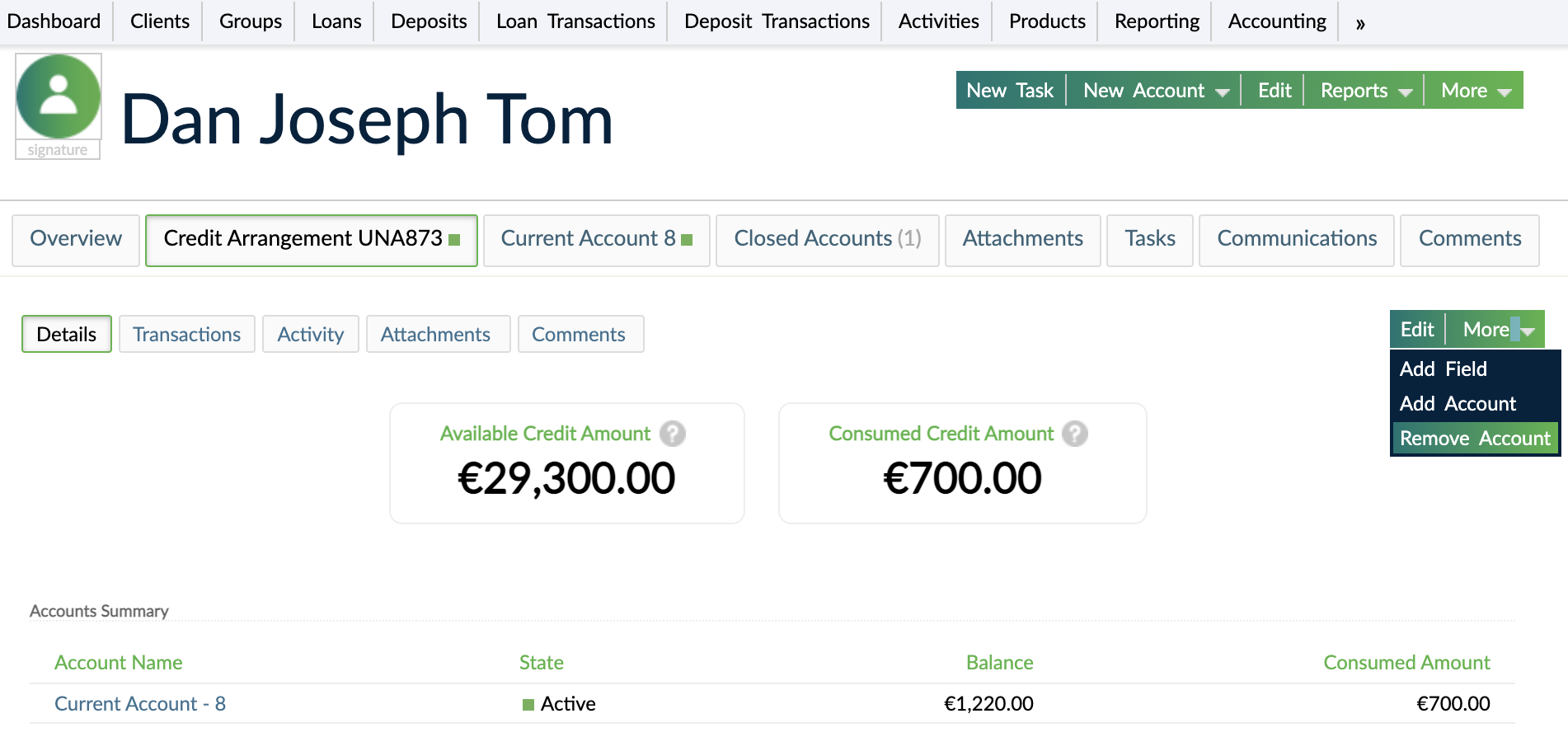The height and width of the screenshot is (737, 1568).
Task: Click the Edit button in the action bar
Action: 1274,90
